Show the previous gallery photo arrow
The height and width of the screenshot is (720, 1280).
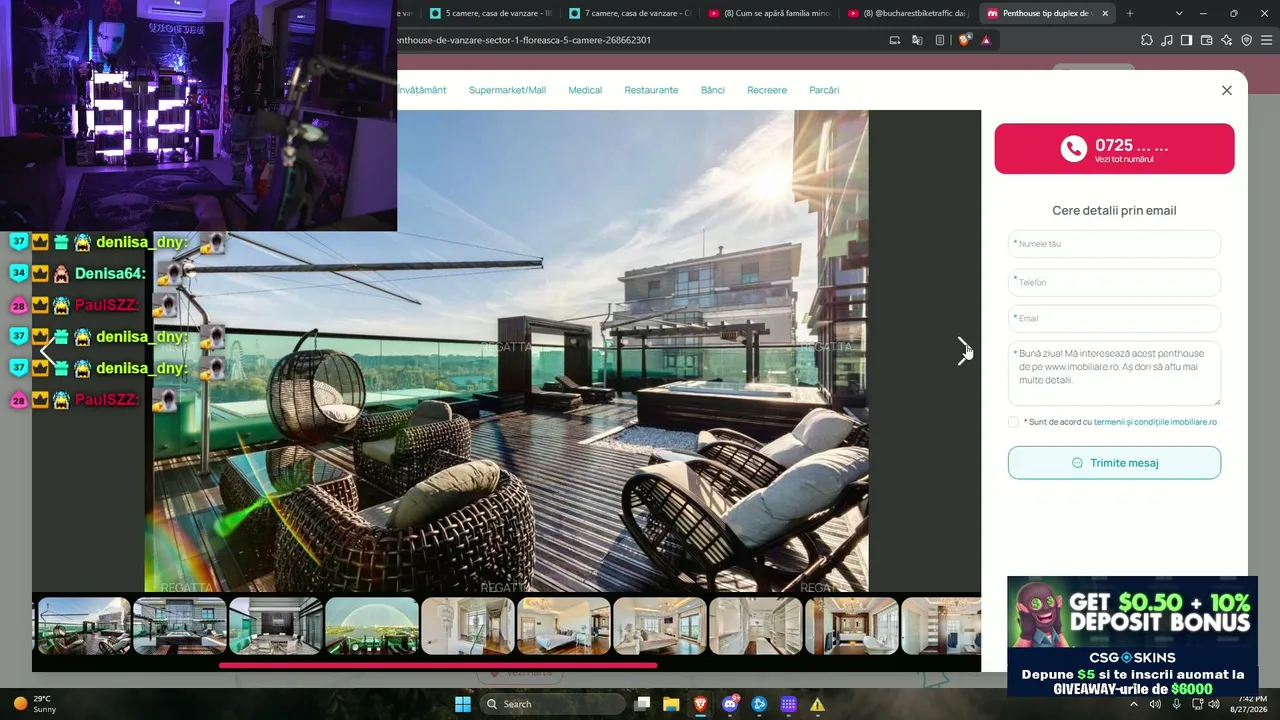coord(47,351)
